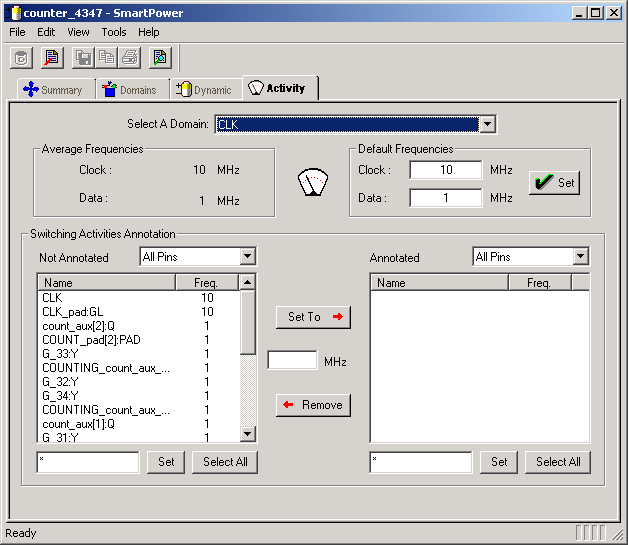Click the Default Data frequency field
The width and height of the screenshot is (628, 545).
[x=446, y=198]
